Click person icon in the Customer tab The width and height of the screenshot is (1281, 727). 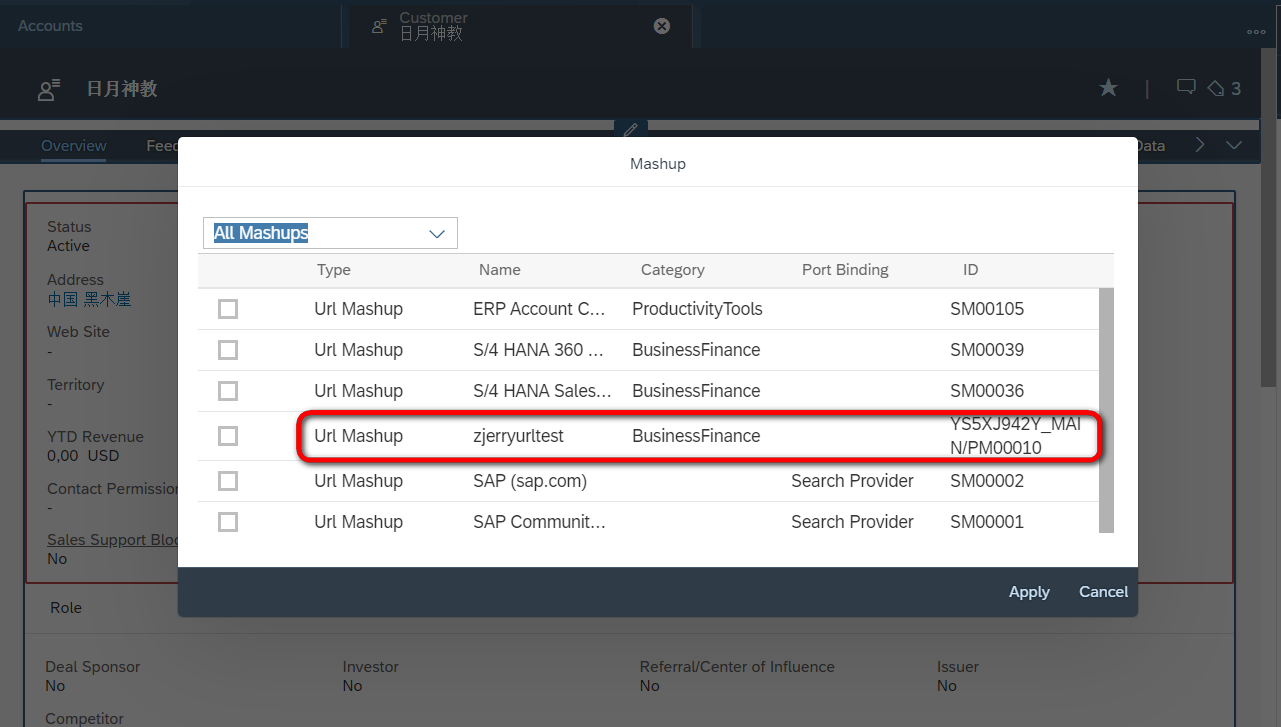coord(379,27)
